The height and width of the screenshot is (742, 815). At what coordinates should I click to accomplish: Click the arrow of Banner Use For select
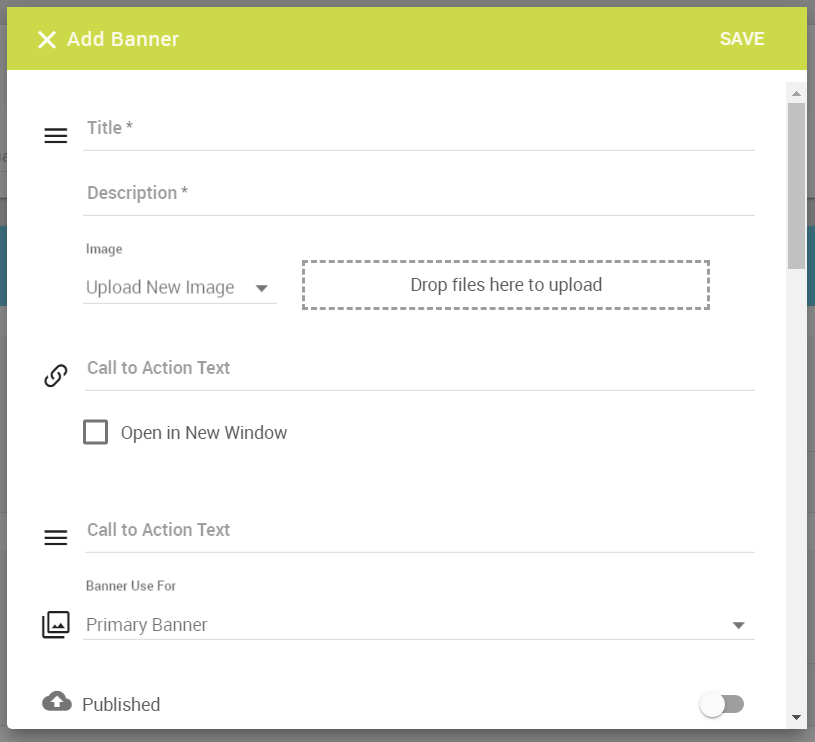[739, 625]
